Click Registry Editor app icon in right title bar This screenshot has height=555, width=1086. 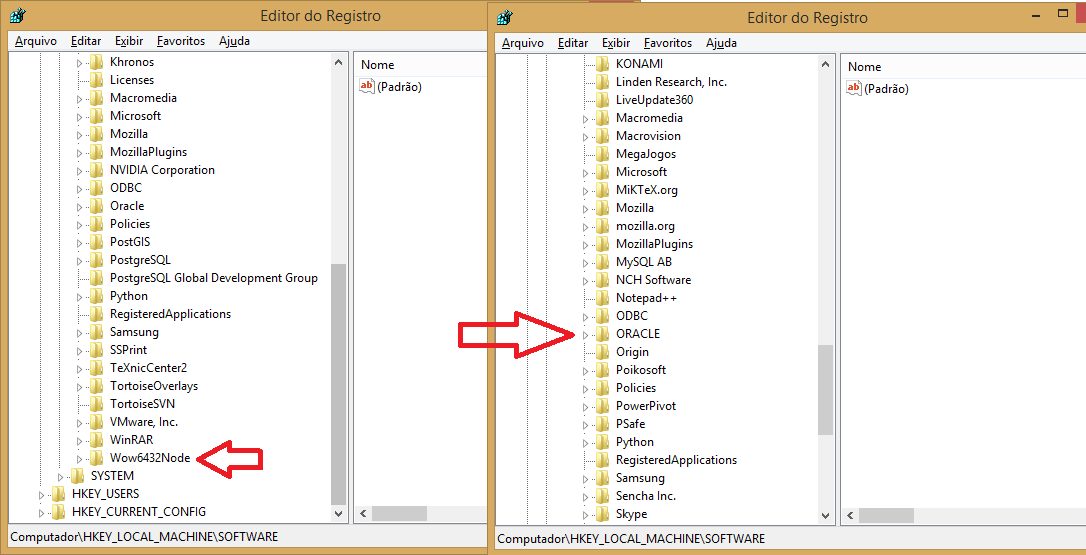[506, 17]
